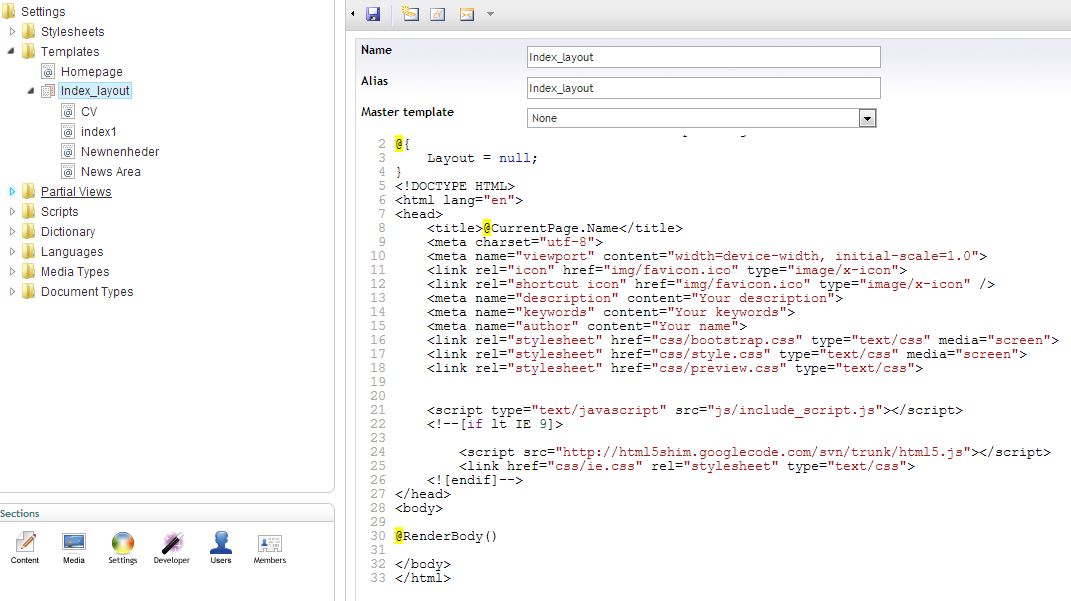Click the Alias input field

coord(704,87)
